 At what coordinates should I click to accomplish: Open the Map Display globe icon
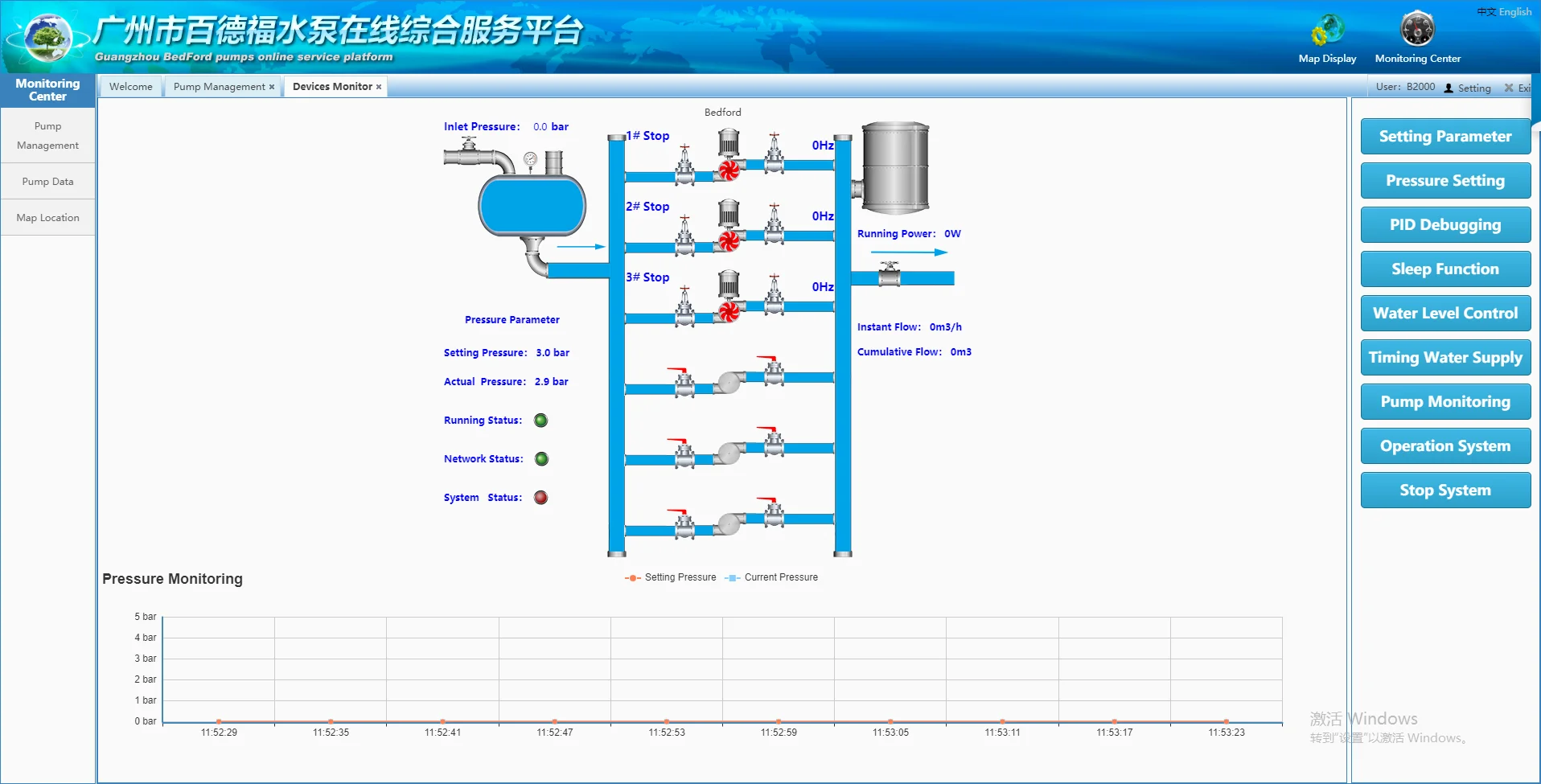pyautogui.click(x=1327, y=31)
